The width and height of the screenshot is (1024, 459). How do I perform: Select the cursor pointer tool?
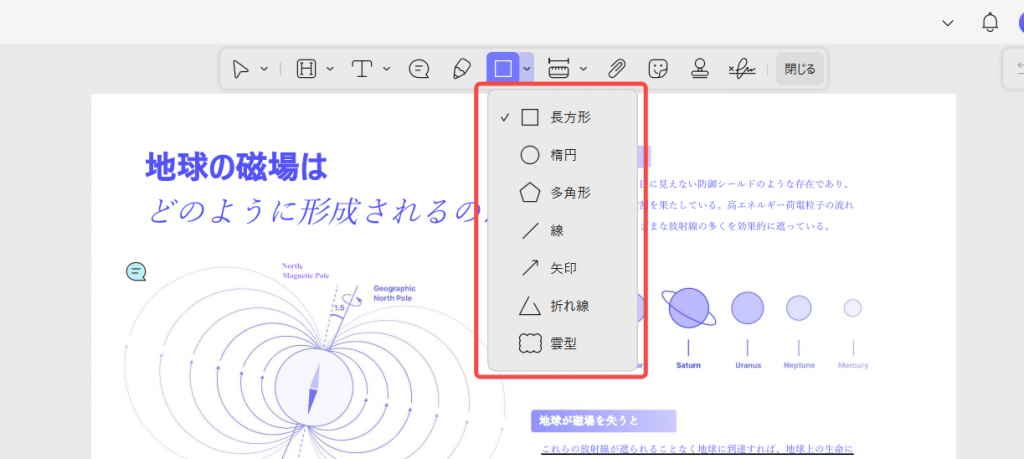241,69
